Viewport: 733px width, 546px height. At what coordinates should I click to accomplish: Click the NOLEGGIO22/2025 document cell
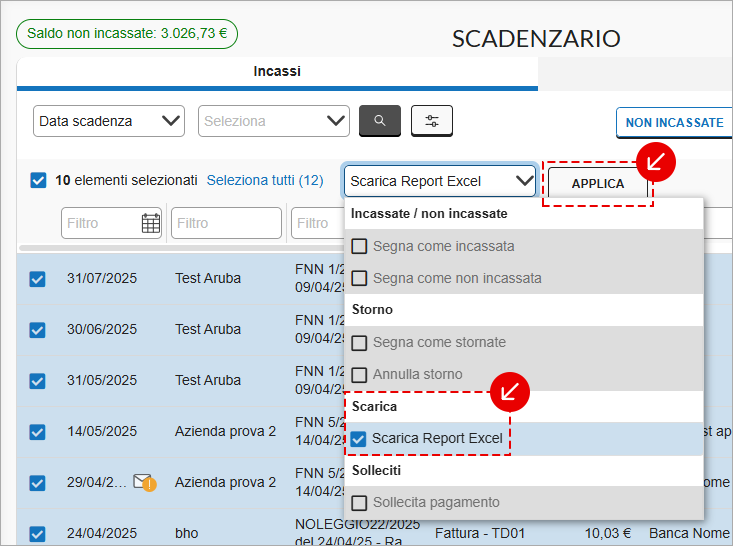point(357,533)
